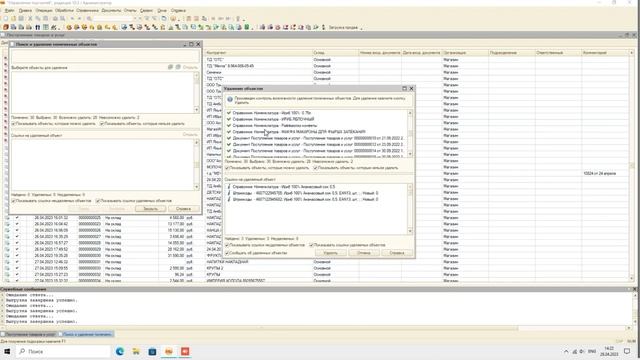
Task: Toggle Показывать объекты, которые нельзя удалить in dialog
Action: [315, 168]
